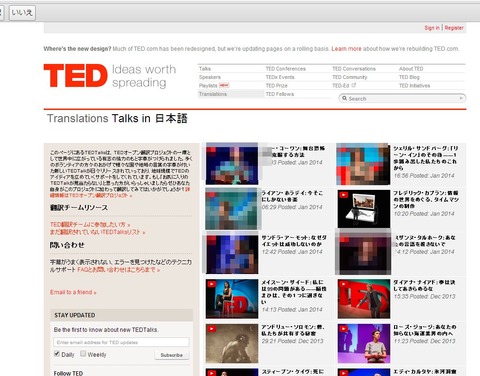Click play icon on フレデリック・カプラン thumbnail
This screenshot has height=376, width=480.
(343, 195)
